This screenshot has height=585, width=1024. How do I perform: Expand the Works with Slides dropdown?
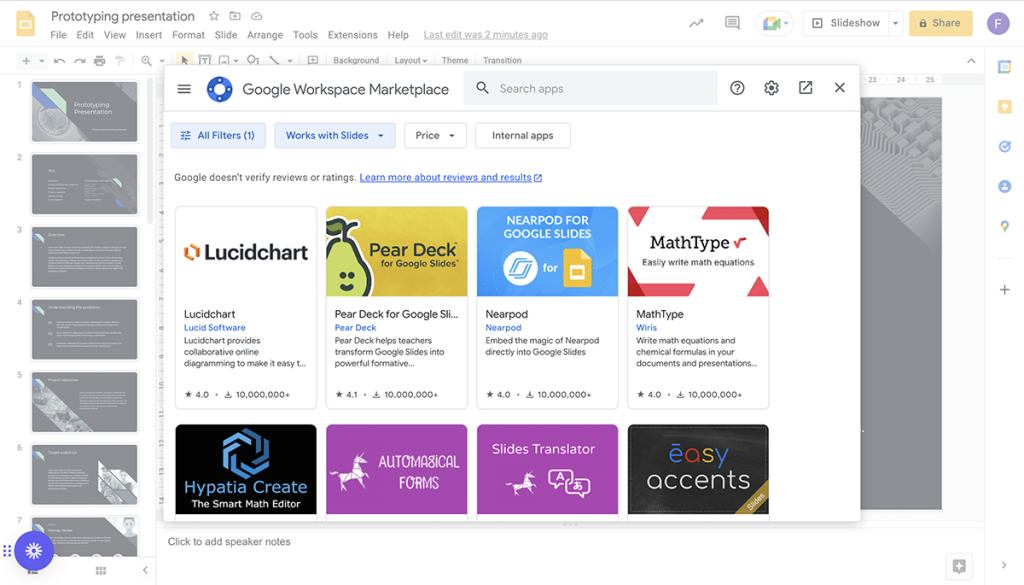[335, 135]
